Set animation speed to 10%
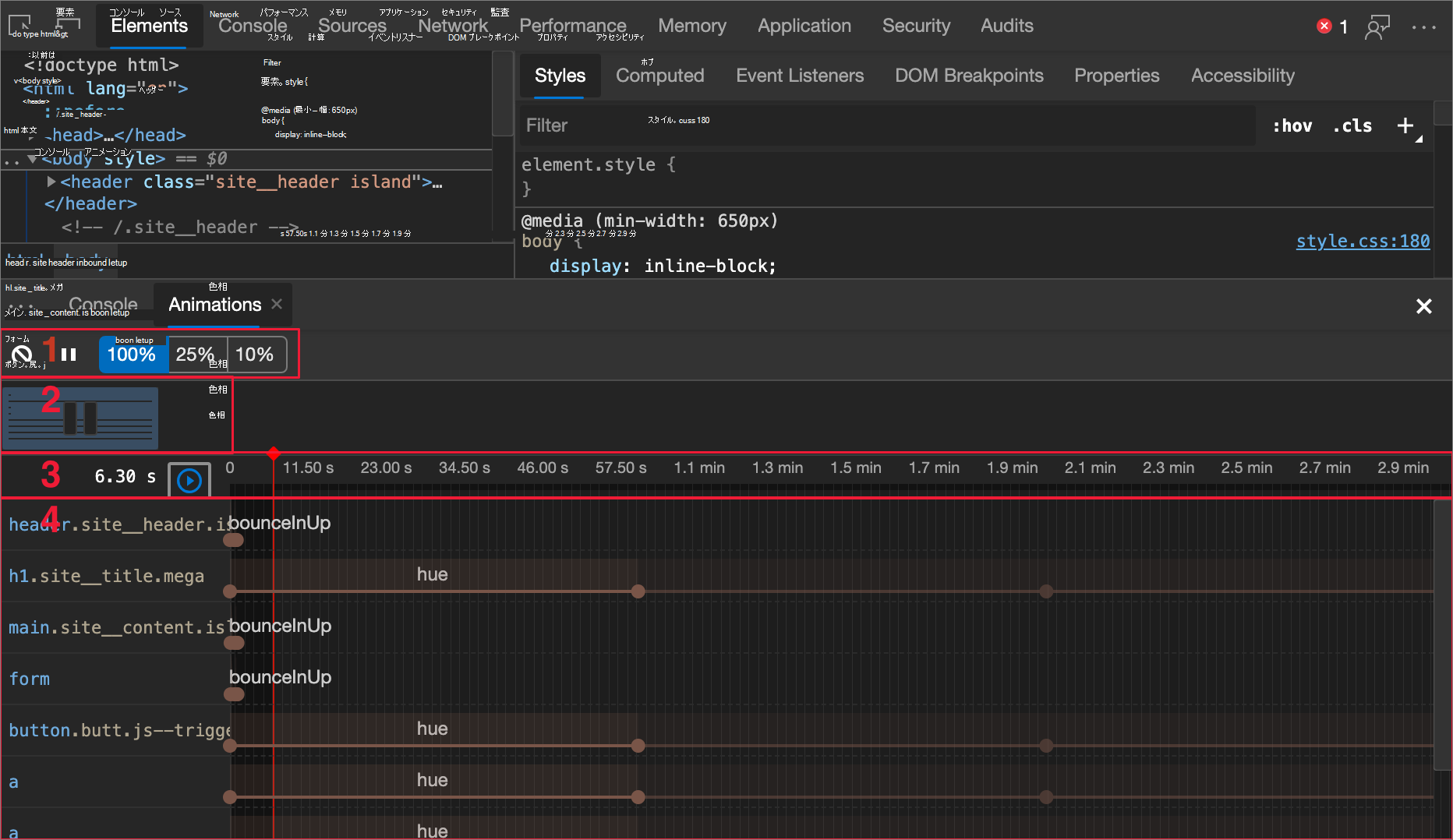This screenshot has width=1453, height=840. pos(256,355)
